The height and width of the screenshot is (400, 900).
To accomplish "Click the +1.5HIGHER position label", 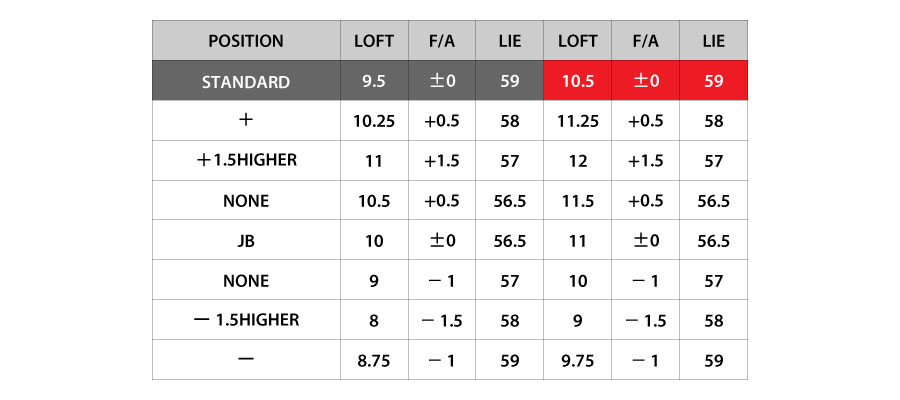I will [x=246, y=160].
